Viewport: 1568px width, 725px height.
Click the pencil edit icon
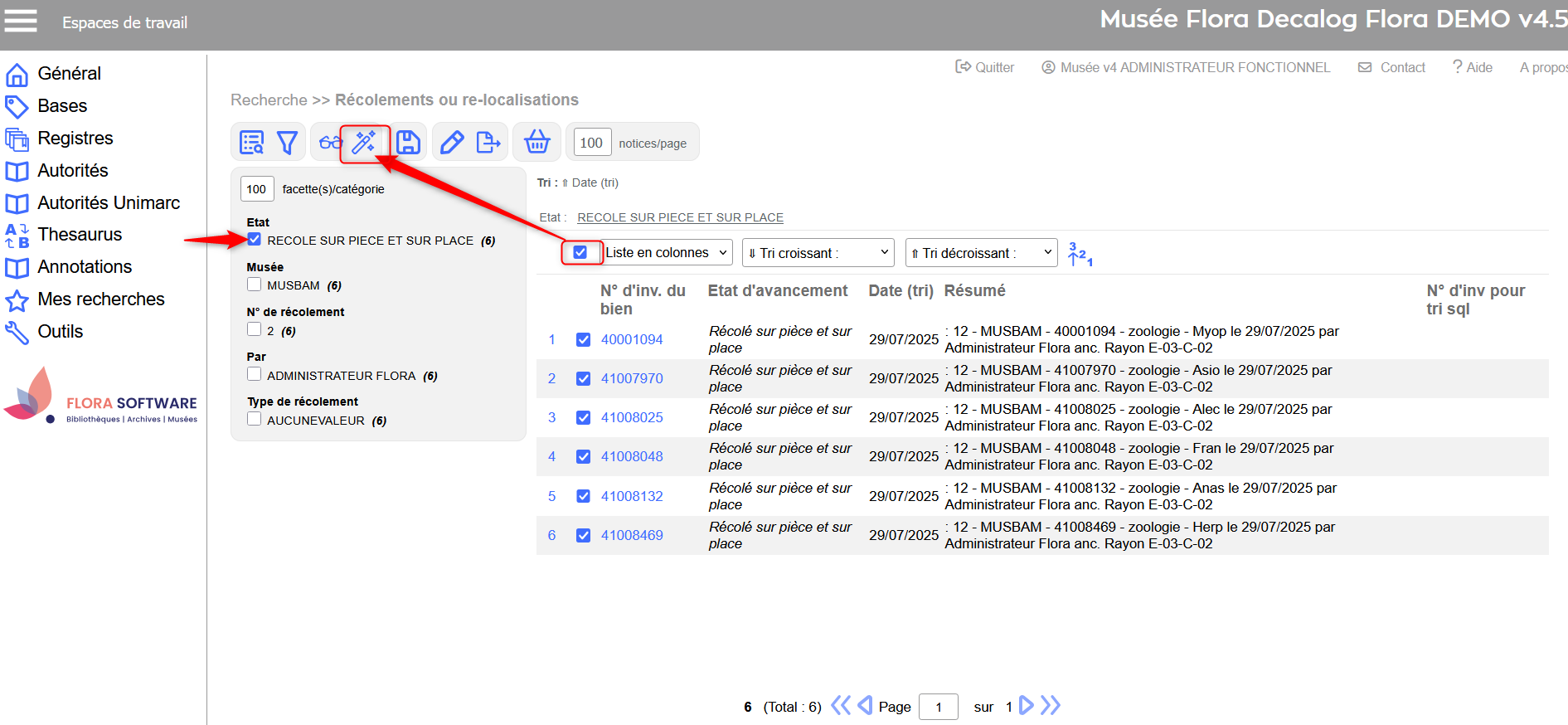point(452,143)
